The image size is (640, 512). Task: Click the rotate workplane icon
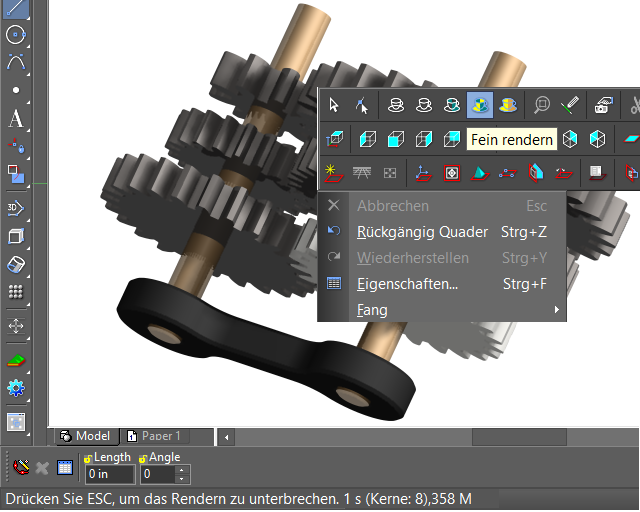564,173
